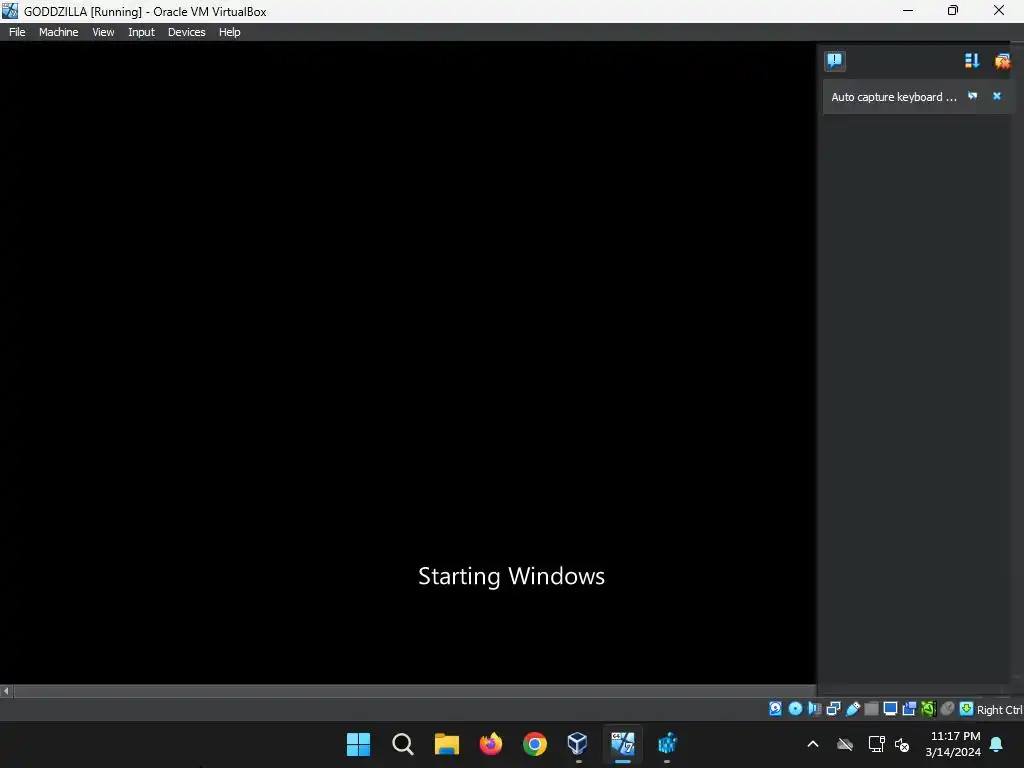
Task: Click the gray mouse integration status icon
Action: coord(948,709)
